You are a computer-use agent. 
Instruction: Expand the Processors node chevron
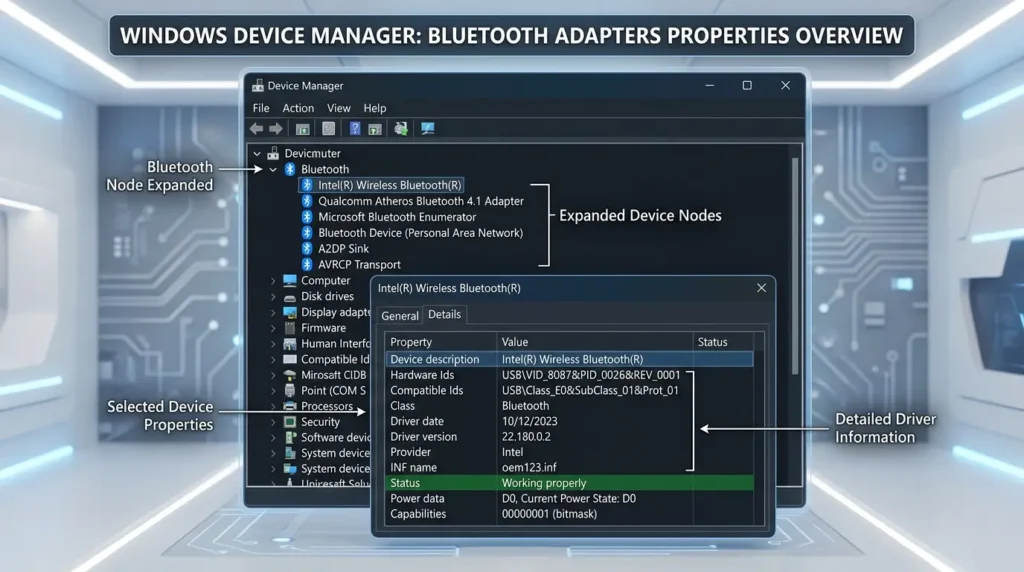[273, 406]
